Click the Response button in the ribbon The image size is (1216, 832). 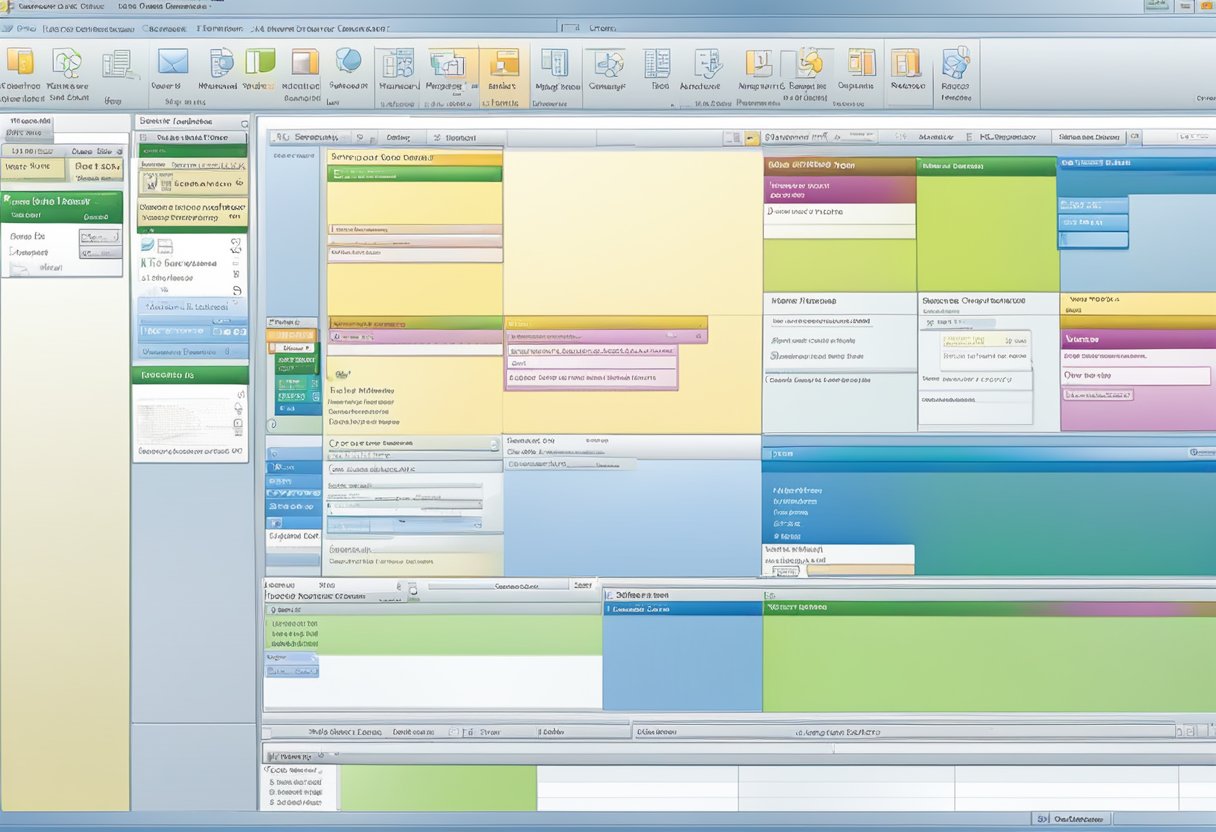[x=904, y=66]
